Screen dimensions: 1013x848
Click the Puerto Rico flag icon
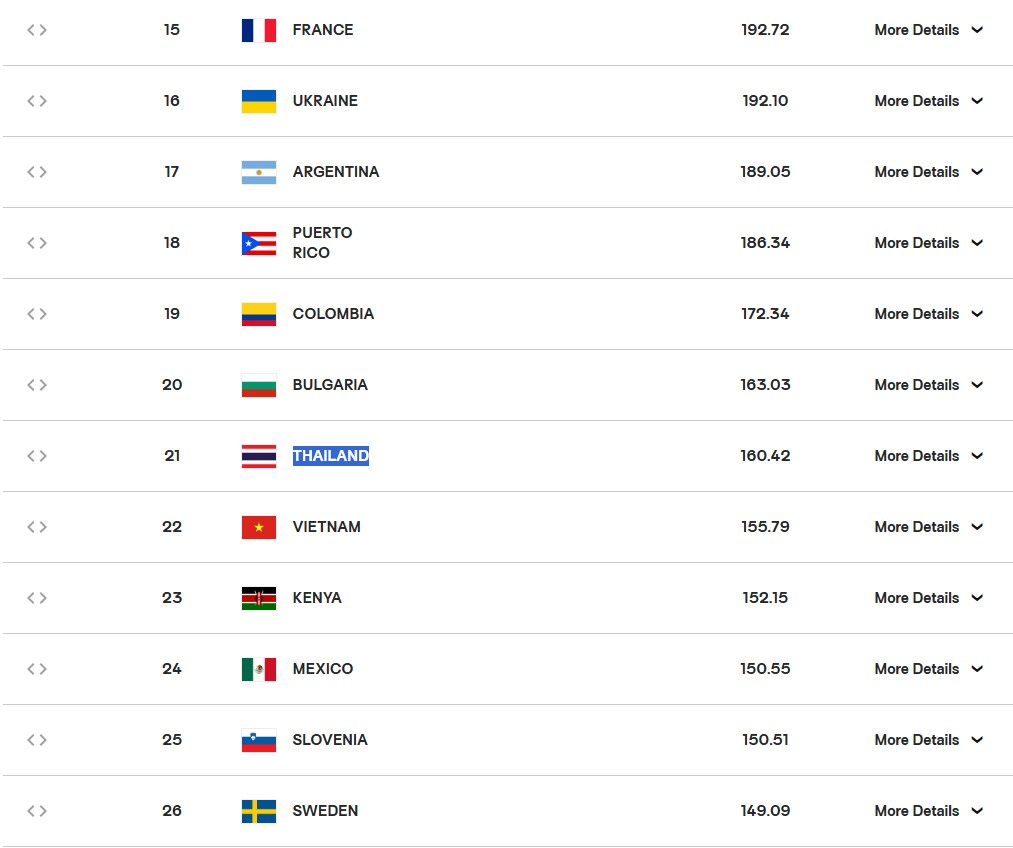coord(258,243)
